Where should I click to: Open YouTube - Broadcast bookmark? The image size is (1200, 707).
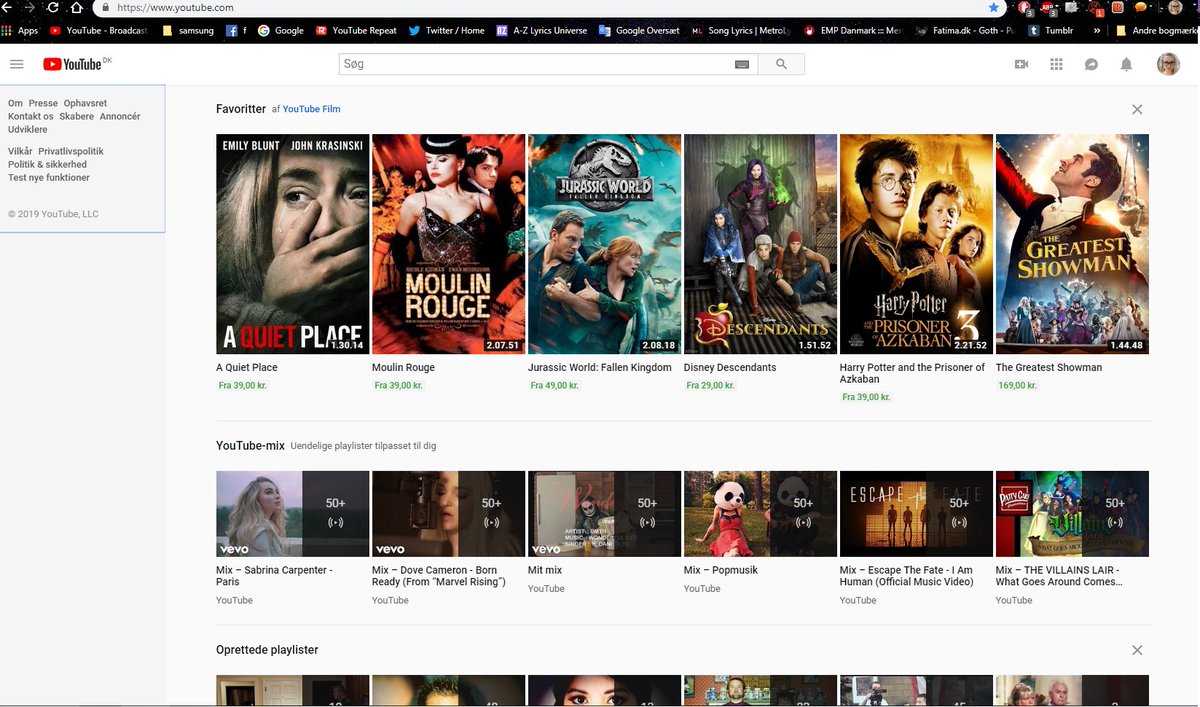tap(98, 30)
